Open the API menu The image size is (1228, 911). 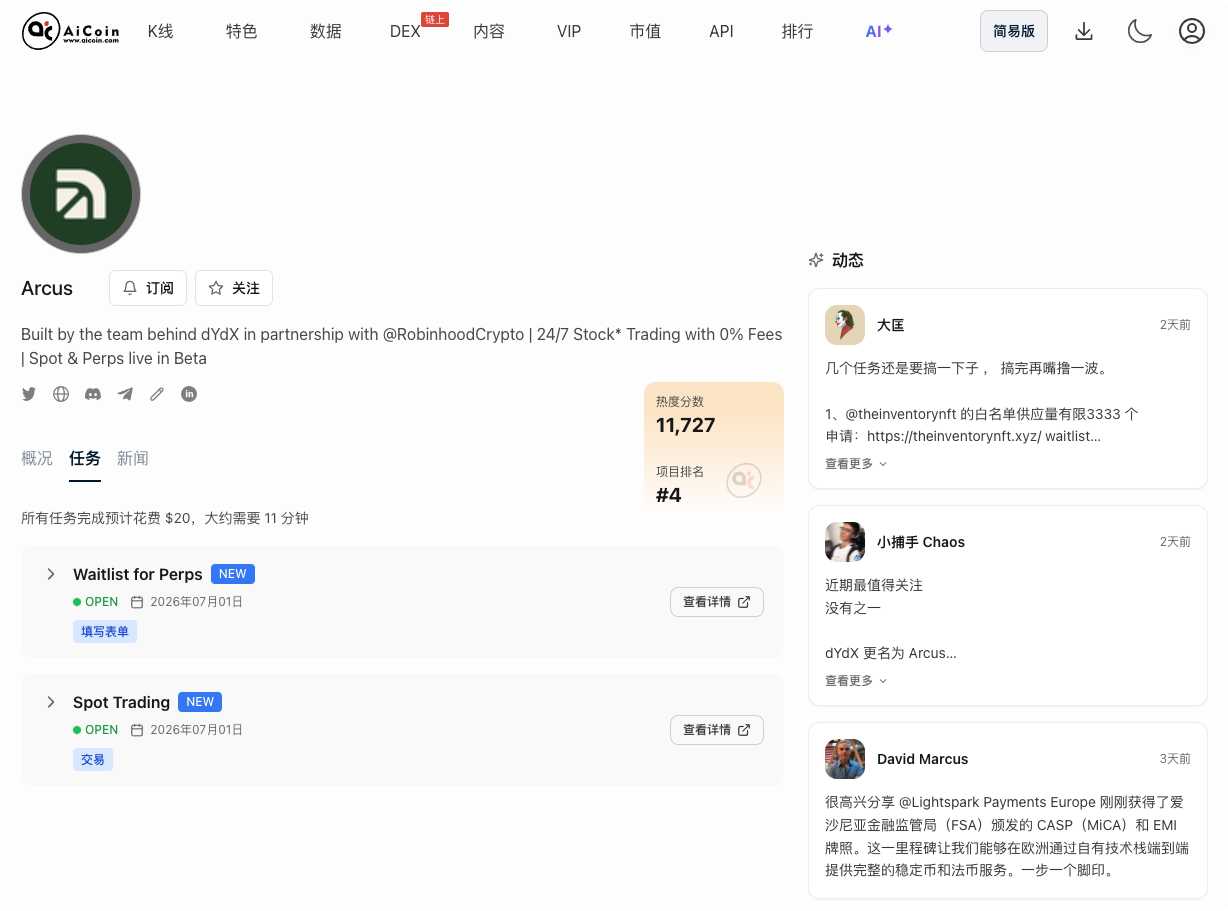[721, 32]
